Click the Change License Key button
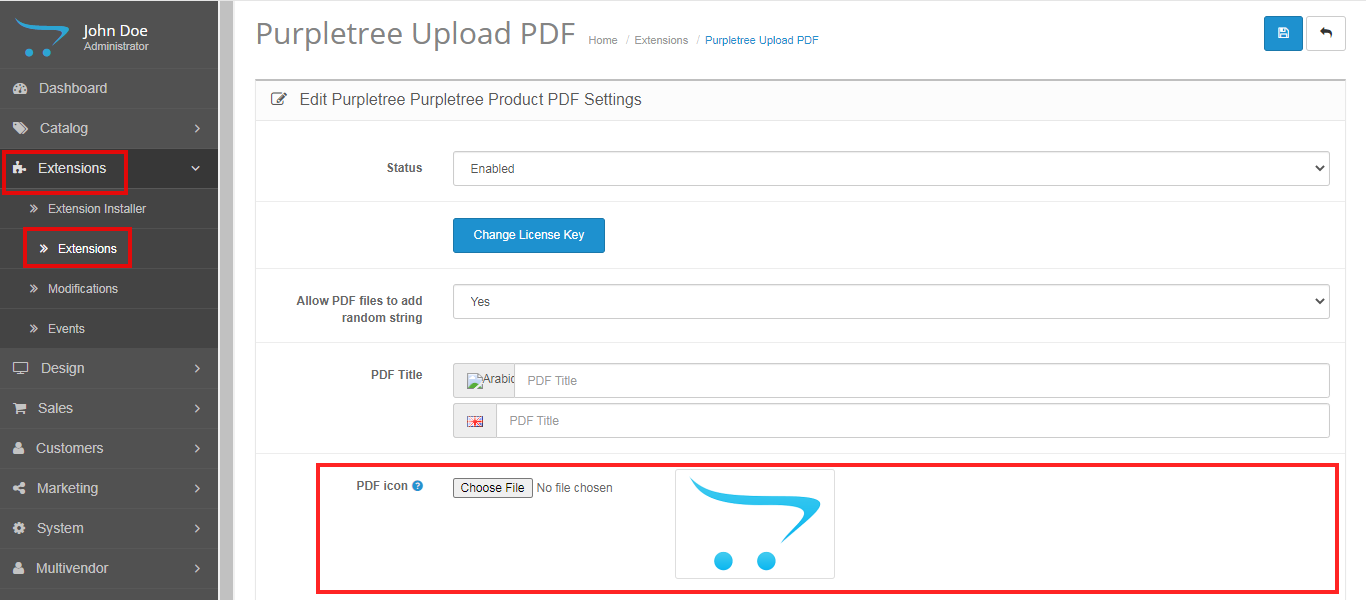The height and width of the screenshot is (600, 1366). pyautogui.click(x=529, y=235)
